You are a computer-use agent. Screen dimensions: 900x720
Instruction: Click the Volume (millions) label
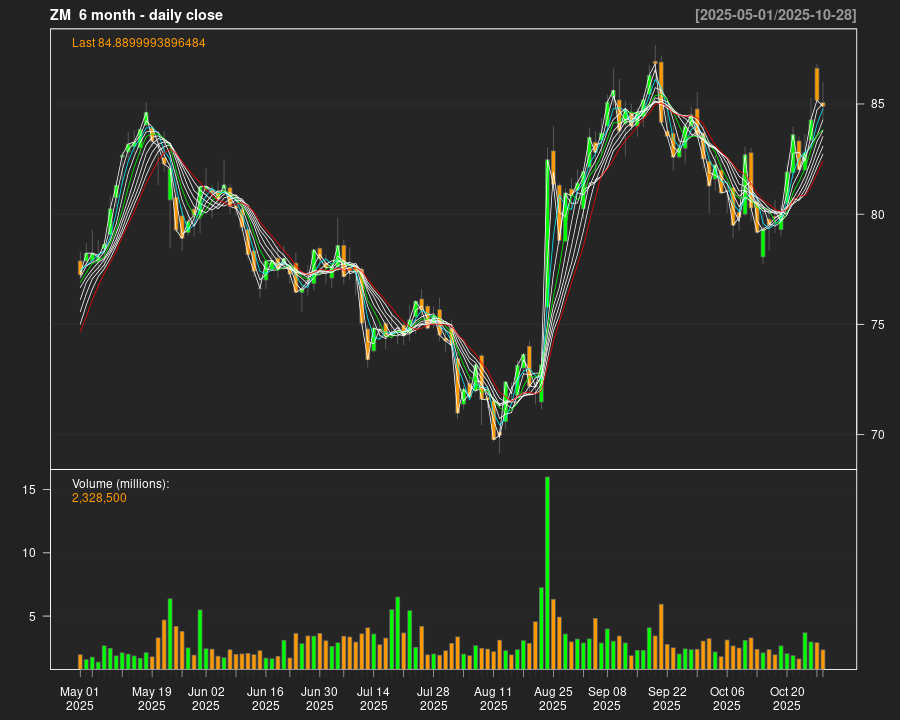click(x=120, y=484)
